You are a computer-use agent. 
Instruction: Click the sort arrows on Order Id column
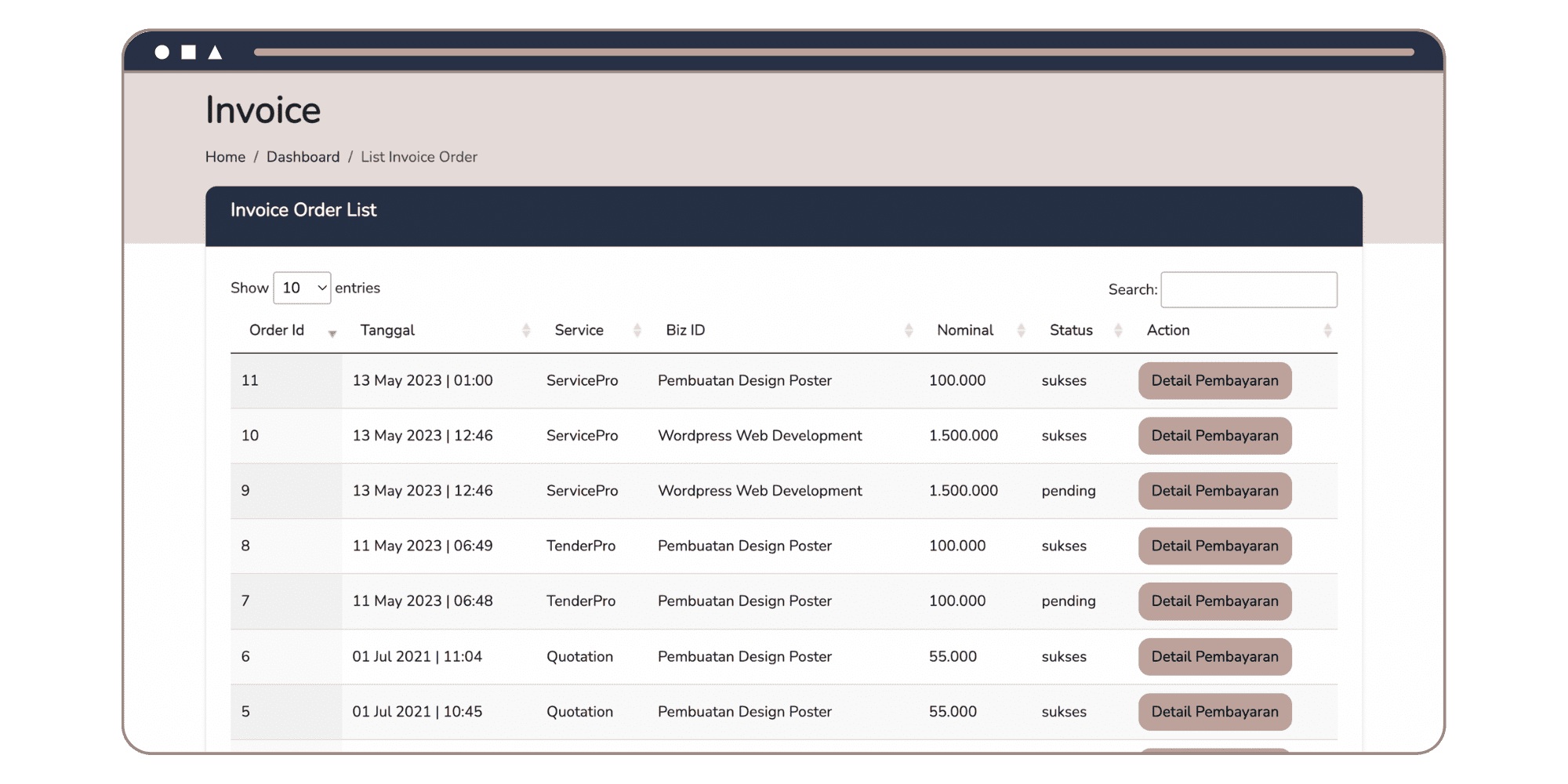tap(332, 332)
